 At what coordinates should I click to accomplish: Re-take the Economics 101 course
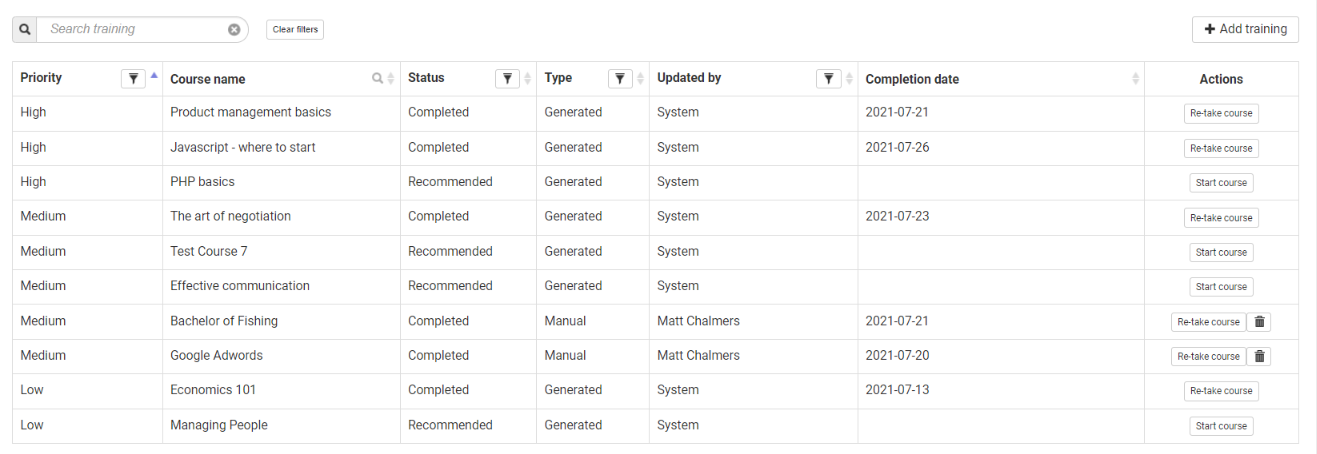1221,391
